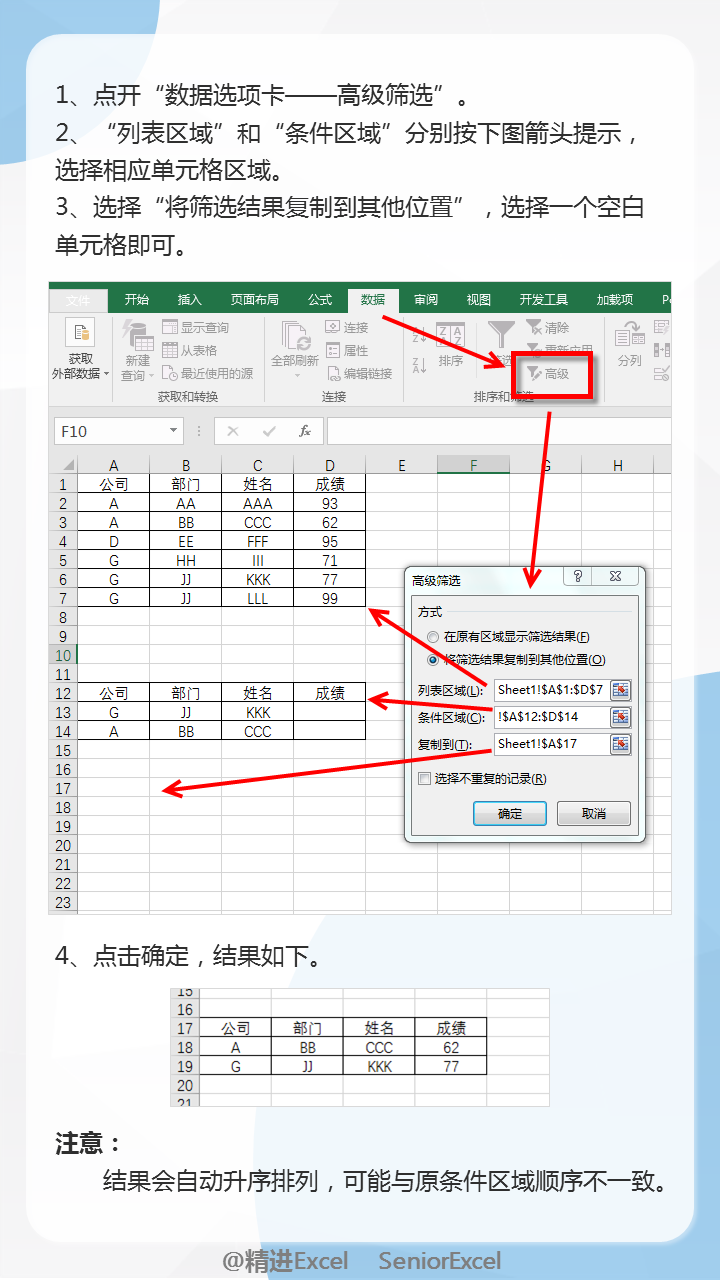Viewport: 720px width, 1280px height.
Task: Click the help question mark in 高级筛选 dialog
Action: tap(577, 577)
